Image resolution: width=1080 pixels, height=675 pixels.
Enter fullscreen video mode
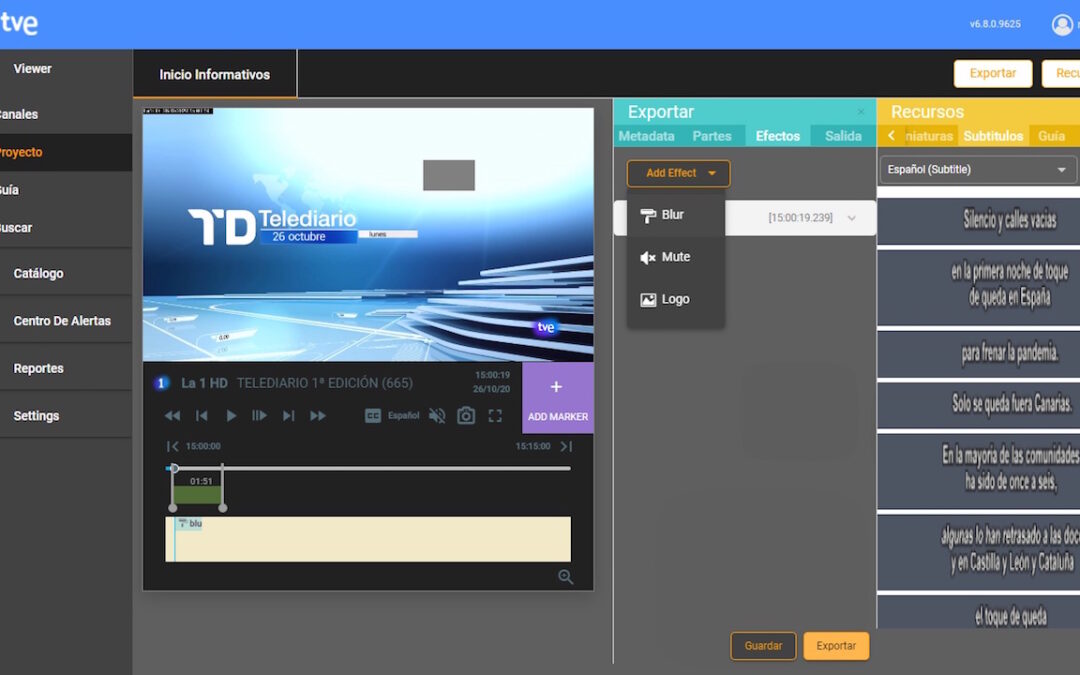[495, 415]
